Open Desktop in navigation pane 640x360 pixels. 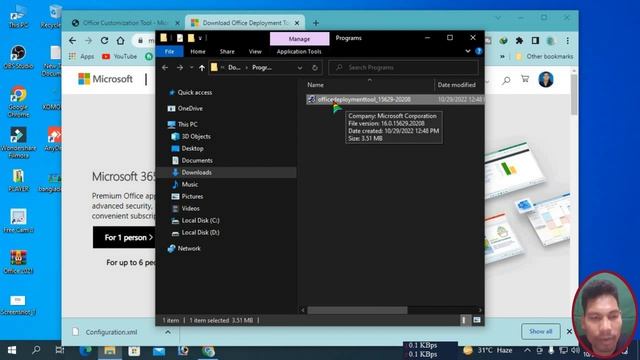[x=192, y=148]
